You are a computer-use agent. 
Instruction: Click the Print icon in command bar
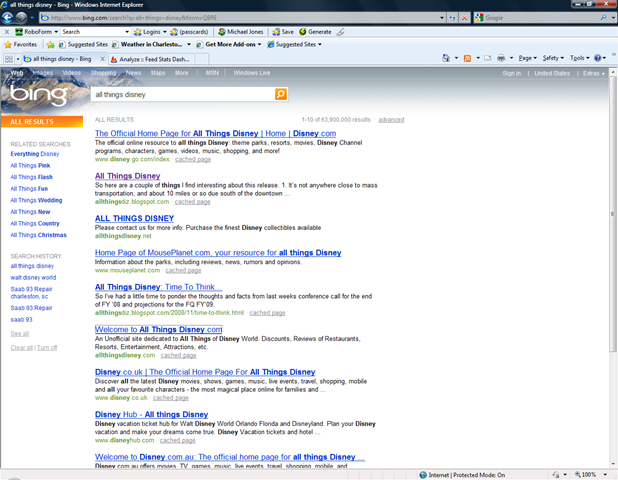501,58
